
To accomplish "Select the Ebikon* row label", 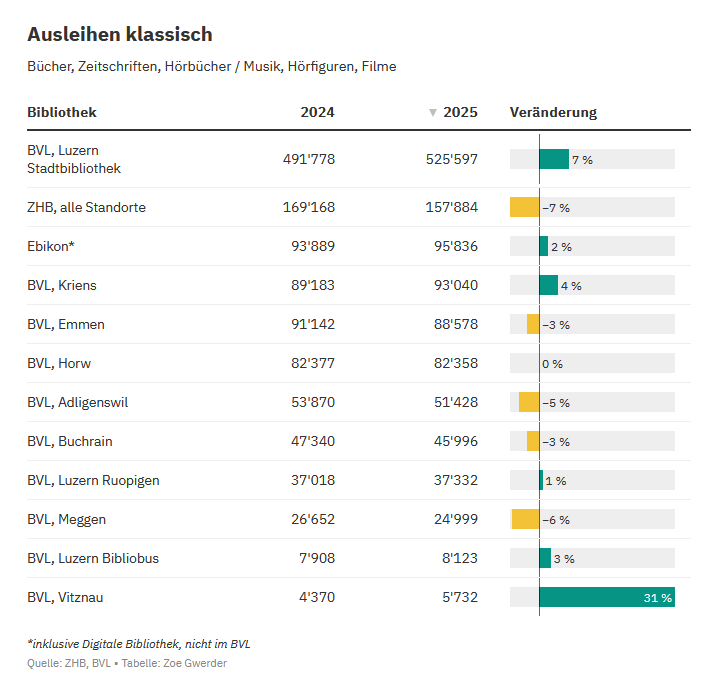I will point(51,246).
